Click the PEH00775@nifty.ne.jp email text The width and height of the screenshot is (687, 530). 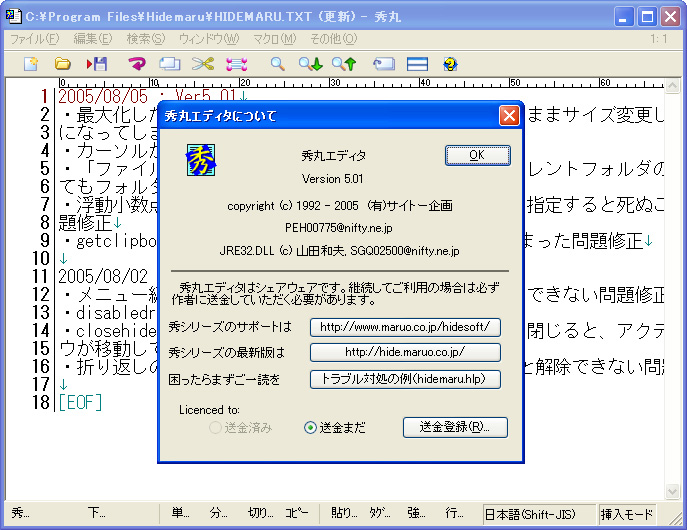tap(339, 228)
